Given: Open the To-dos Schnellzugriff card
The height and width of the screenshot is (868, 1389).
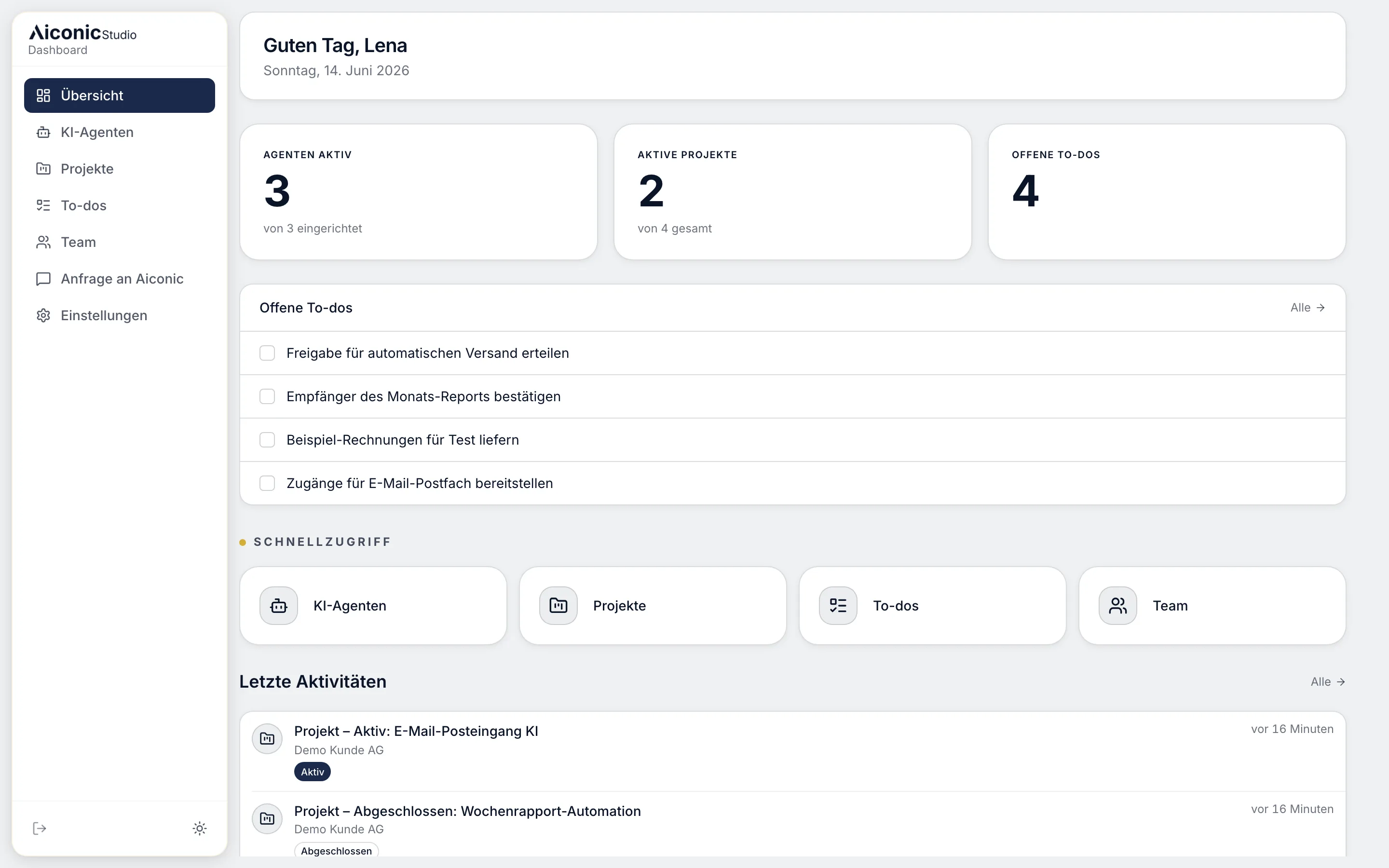Looking at the screenshot, I should (933, 606).
